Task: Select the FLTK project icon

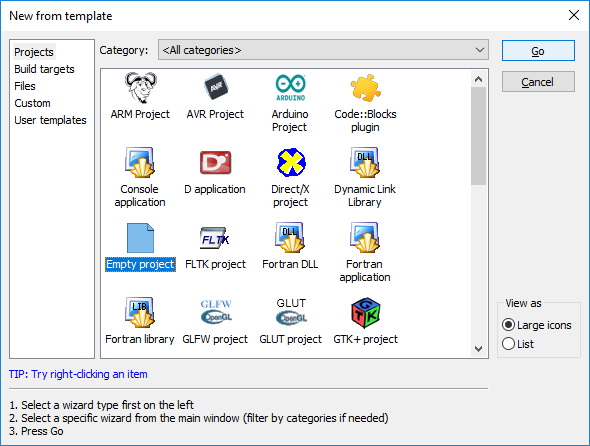Action: pyautogui.click(x=214, y=238)
